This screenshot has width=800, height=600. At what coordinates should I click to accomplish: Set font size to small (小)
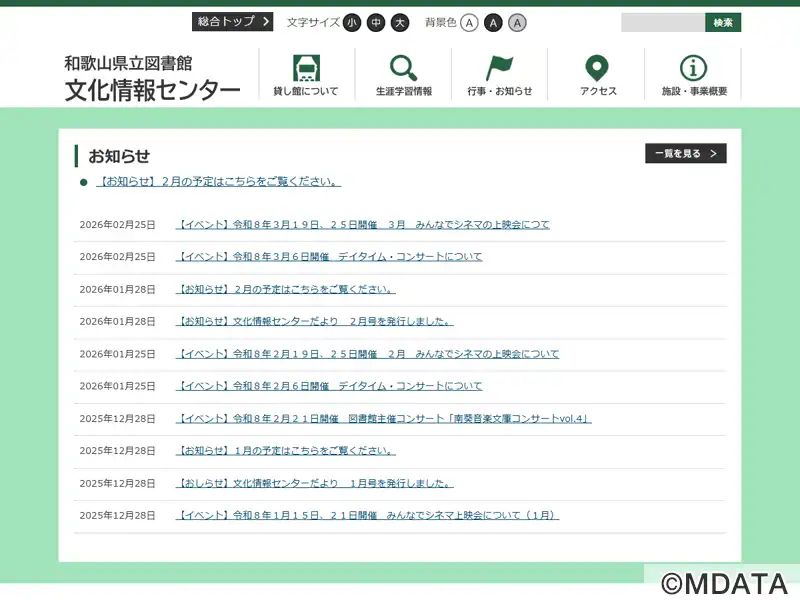[x=352, y=22]
